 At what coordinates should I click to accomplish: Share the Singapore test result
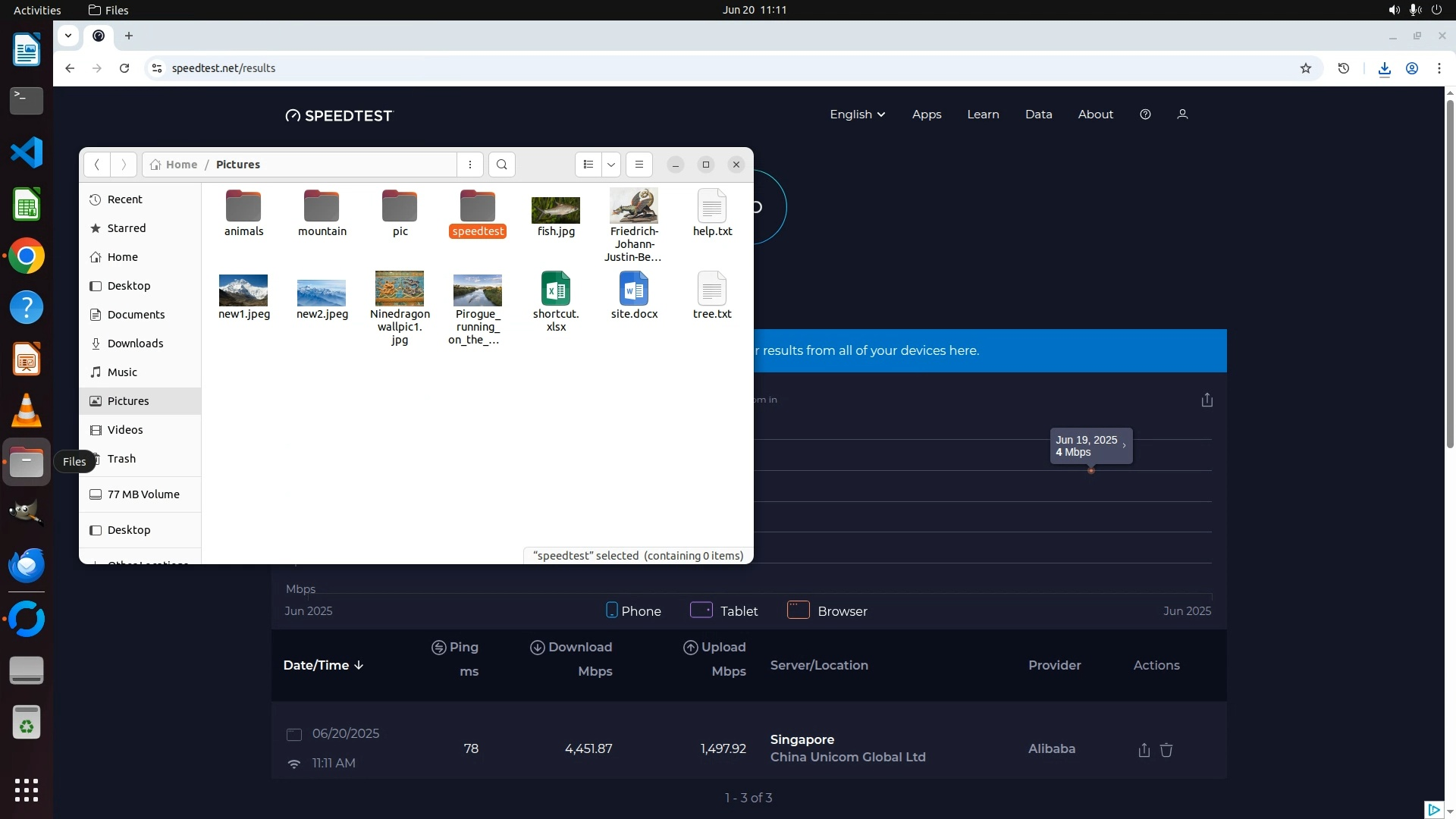click(1144, 750)
